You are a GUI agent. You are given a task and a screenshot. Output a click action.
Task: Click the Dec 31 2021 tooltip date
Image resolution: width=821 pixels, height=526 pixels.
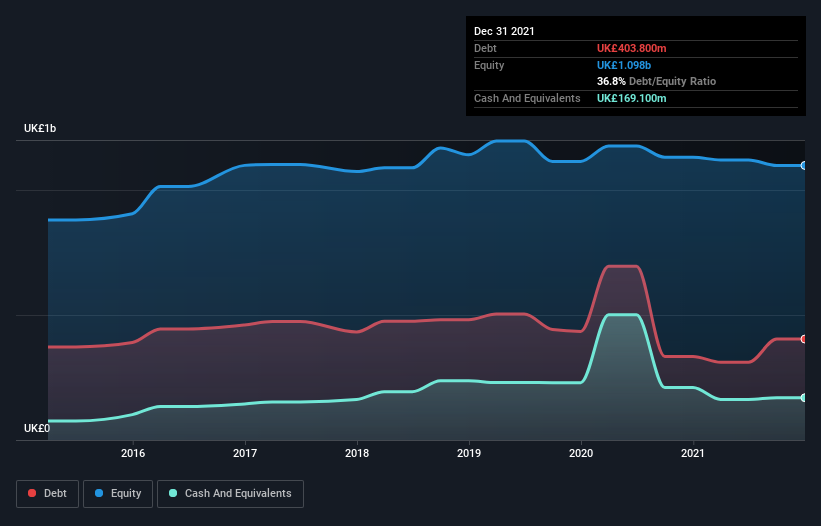pos(504,31)
